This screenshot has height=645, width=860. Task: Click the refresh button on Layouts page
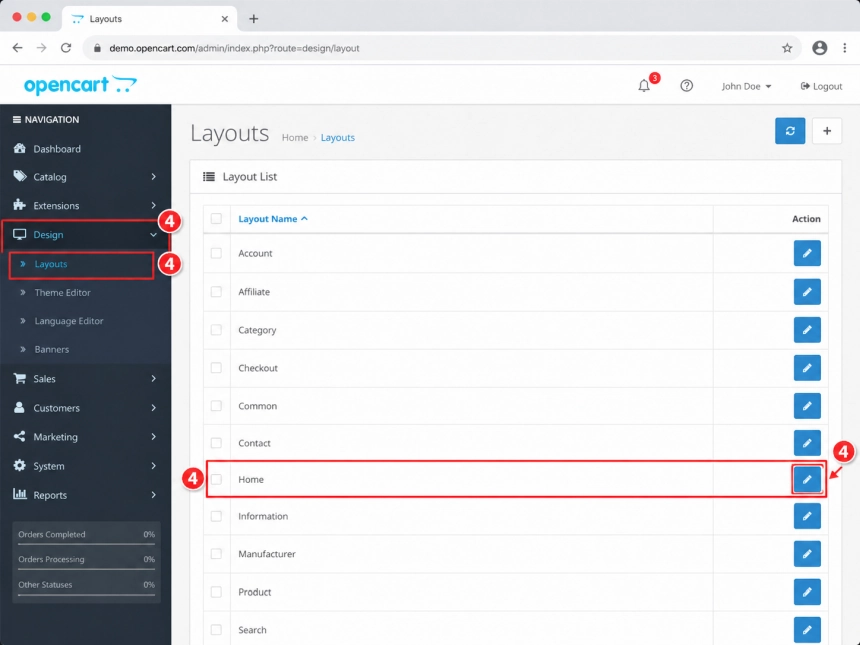[790, 131]
